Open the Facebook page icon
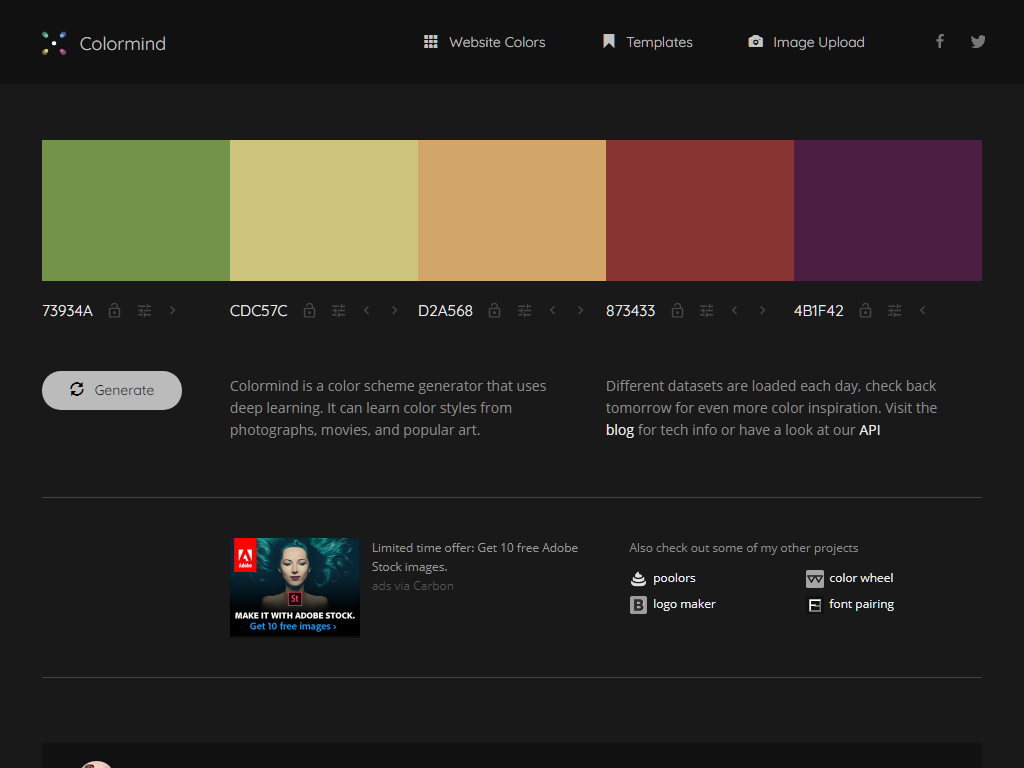1024x768 pixels. coord(940,42)
